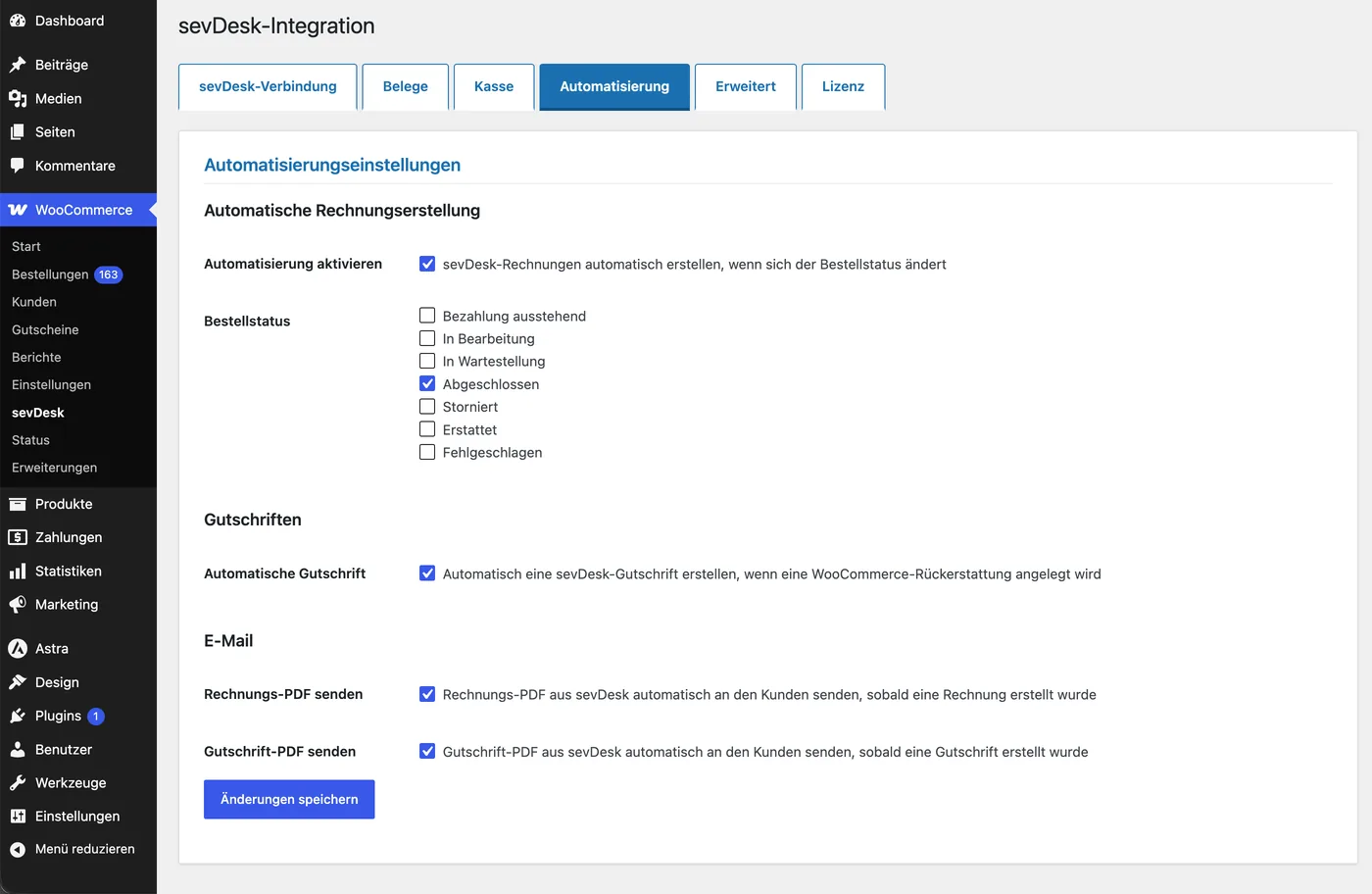1372x894 pixels.
Task: Open the WooCommerce Status submenu page
Action: pos(30,440)
